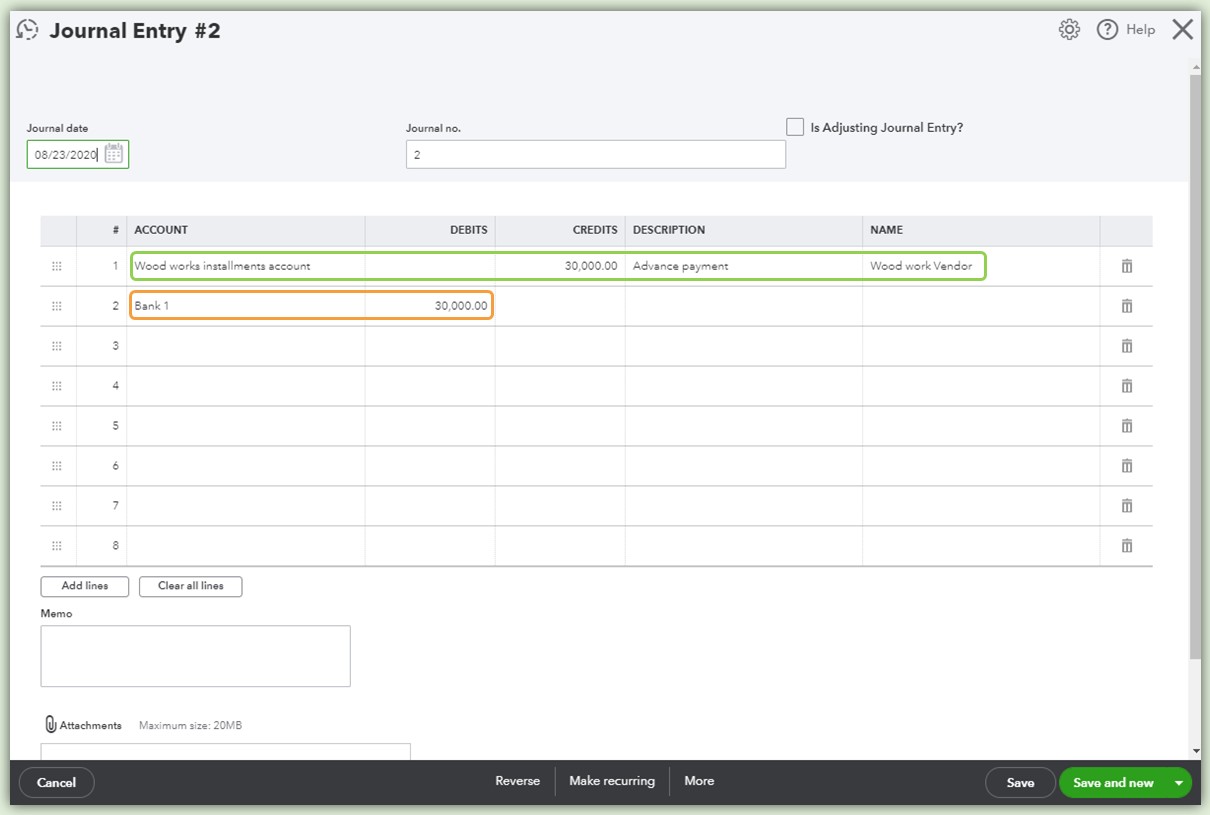1210x815 pixels.
Task: Select the Wood works installments account cell
Action: click(246, 266)
